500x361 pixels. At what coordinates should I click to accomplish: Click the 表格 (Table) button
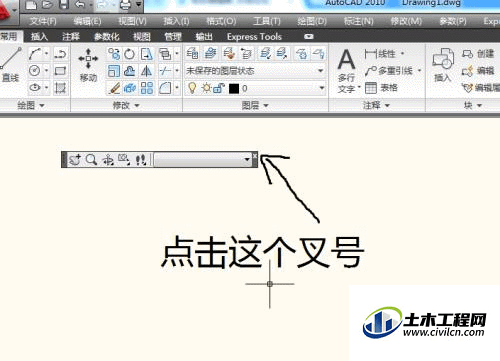coord(381,88)
